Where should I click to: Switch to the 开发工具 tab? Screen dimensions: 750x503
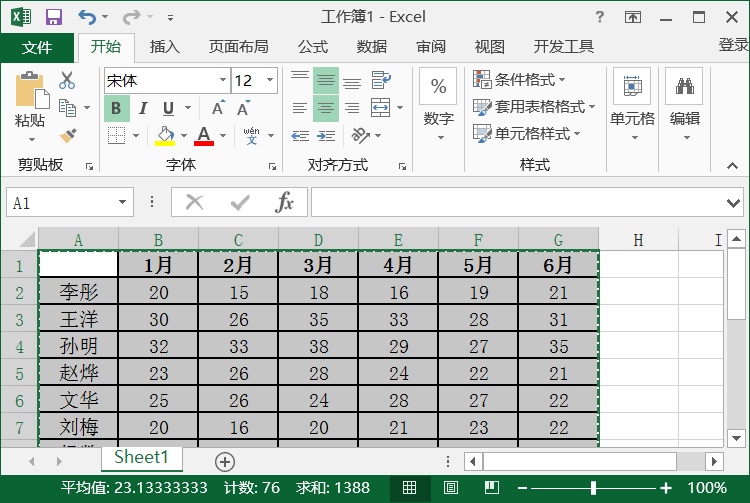coord(563,47)
